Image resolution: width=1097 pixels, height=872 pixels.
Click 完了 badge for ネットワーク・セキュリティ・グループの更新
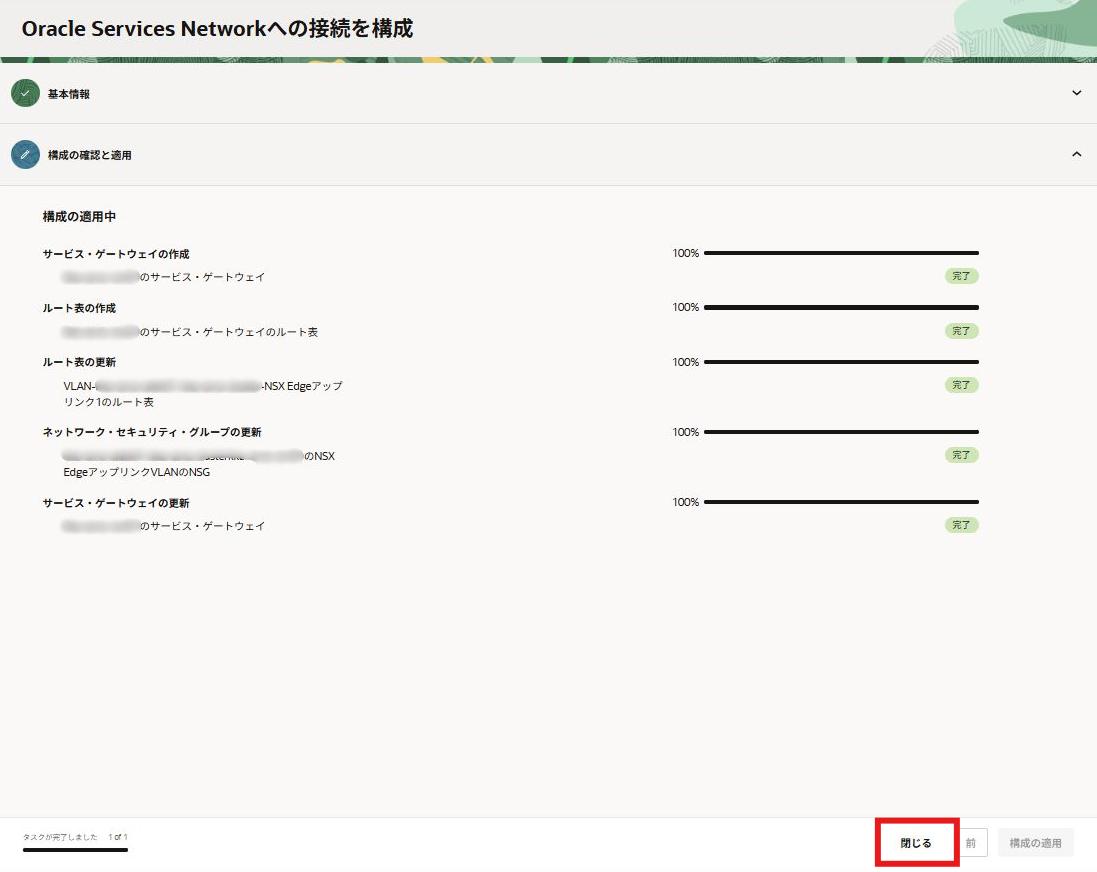coord(961,455)
